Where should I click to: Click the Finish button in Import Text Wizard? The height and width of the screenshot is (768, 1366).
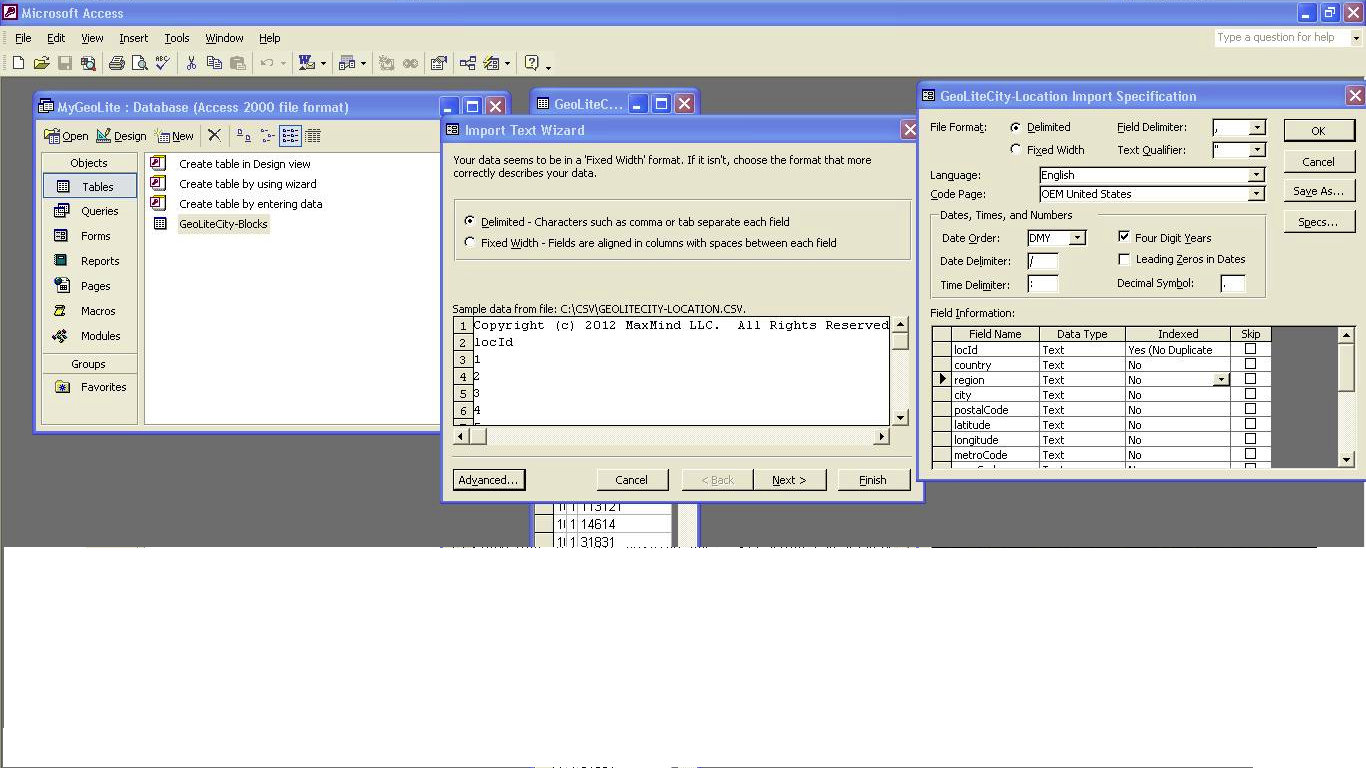873,480
